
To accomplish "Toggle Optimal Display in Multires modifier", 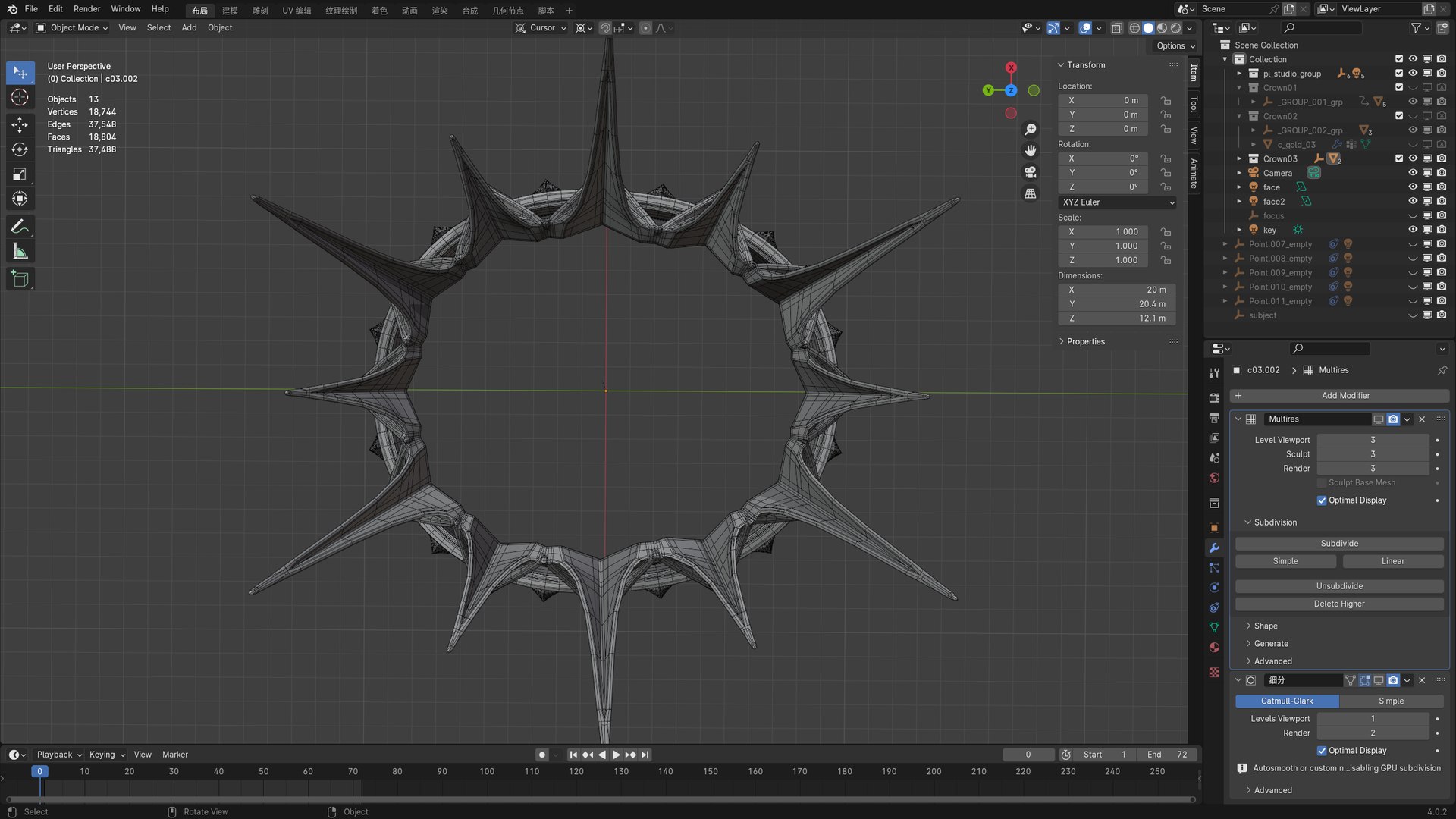I will [1322, 500].
